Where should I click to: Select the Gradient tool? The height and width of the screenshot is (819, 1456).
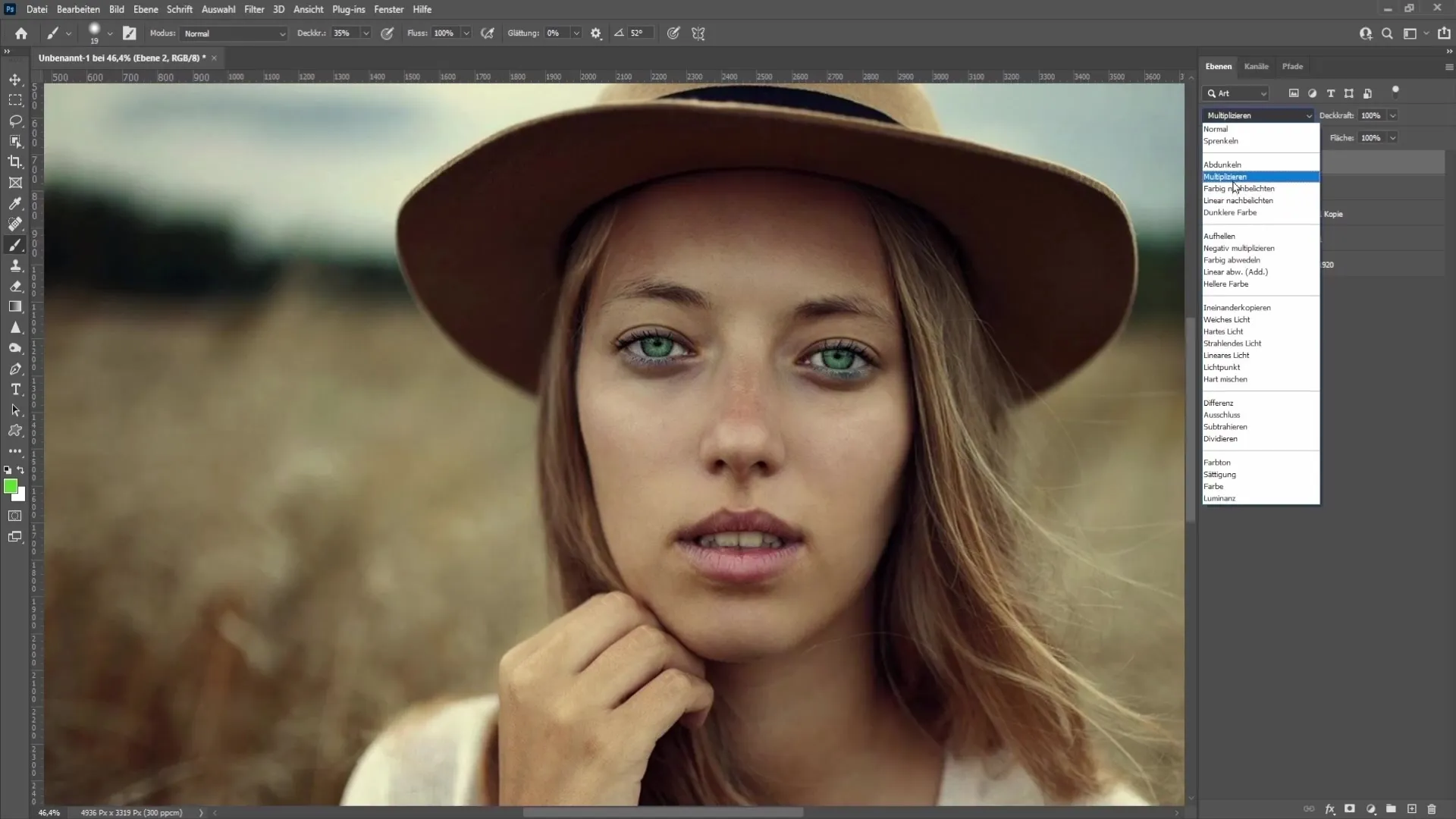point(15,306)
